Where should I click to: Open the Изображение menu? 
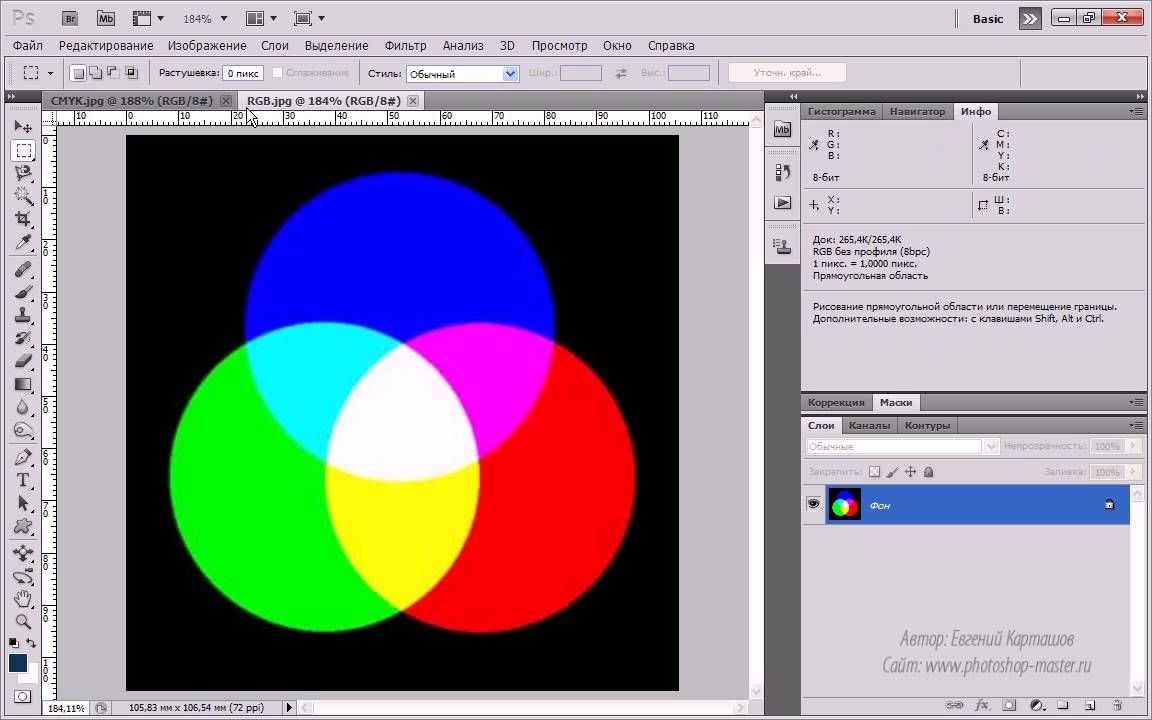pyautogui.click(x=207, y=46)
